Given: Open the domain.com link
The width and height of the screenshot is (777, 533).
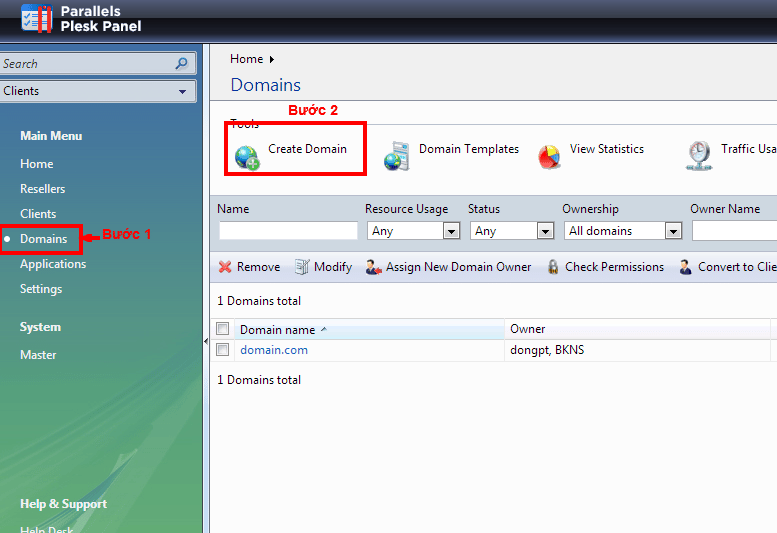Looking at the screenshot, I should 274,350.
